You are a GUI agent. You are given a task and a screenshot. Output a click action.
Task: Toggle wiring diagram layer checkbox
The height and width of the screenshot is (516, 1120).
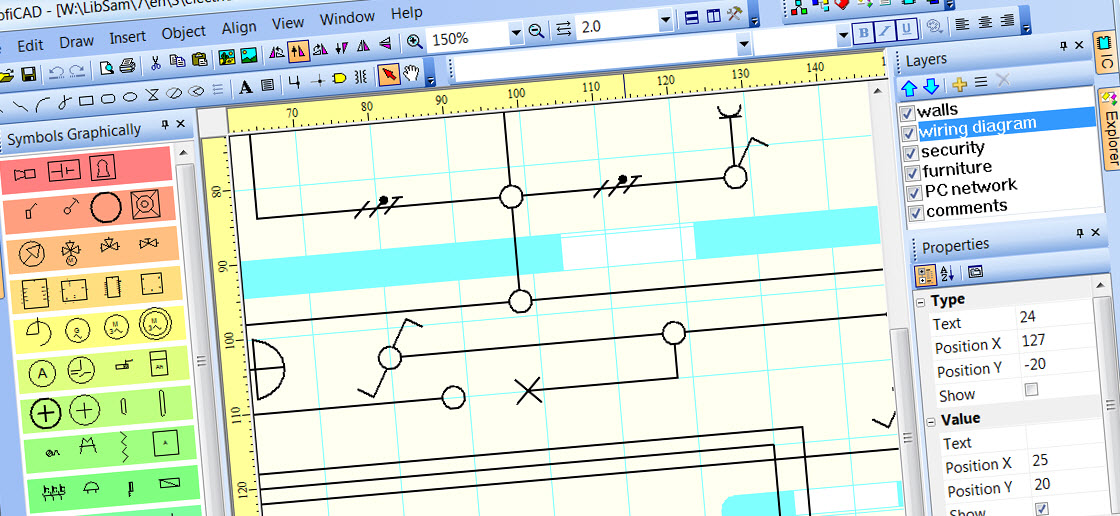coord(909,133)
